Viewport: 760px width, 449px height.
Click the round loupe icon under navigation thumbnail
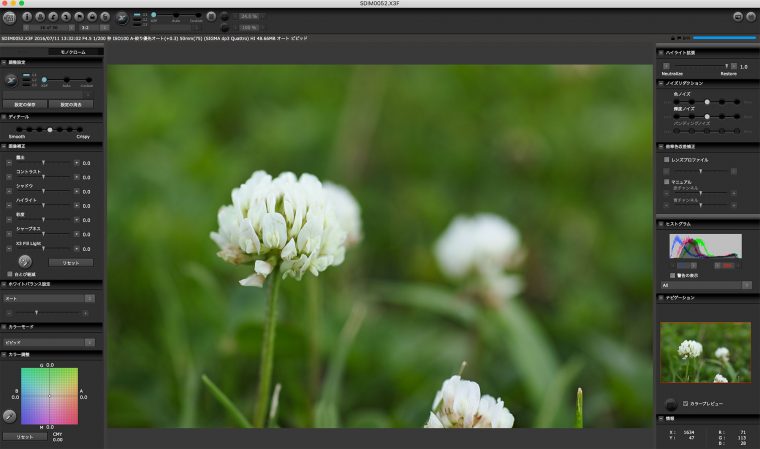pos(671,404)
